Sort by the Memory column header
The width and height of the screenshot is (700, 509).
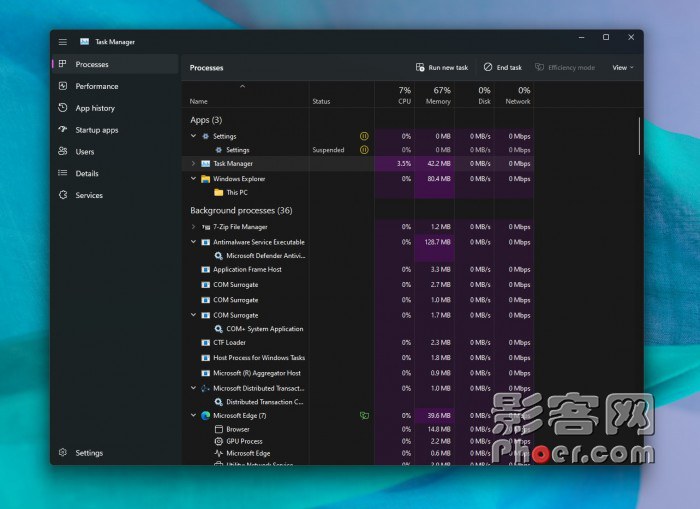pos(434,95)
